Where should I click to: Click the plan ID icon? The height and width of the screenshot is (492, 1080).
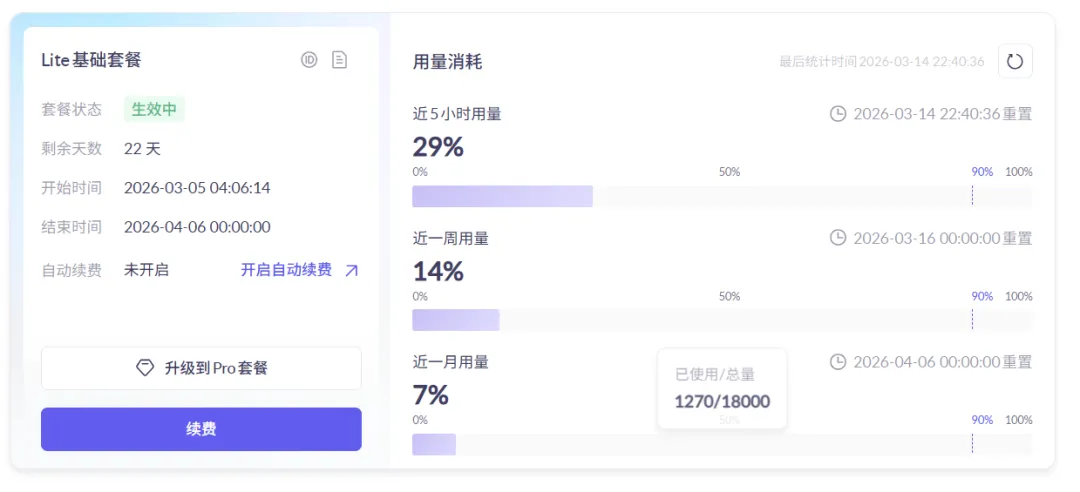309,60
